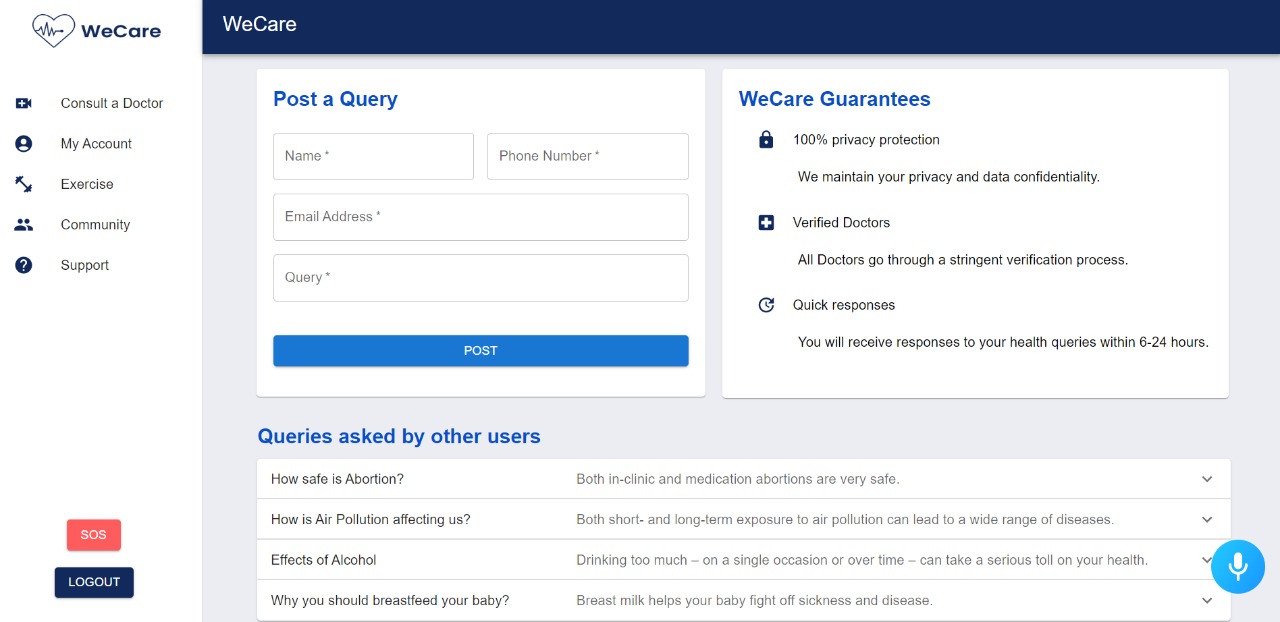Viewport: 1280px width, 622px height.
Task: Click the WeCare Guarantees heading
Action: pyautogui.click(x=835, y=99)
